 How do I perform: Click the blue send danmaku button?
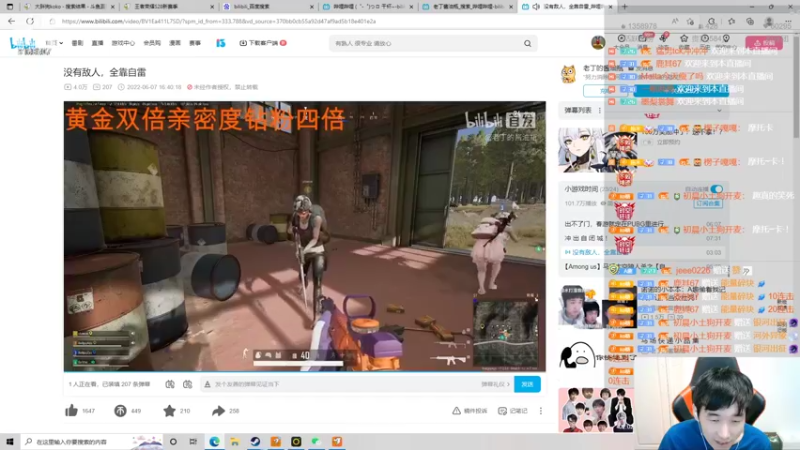point(527,384)
